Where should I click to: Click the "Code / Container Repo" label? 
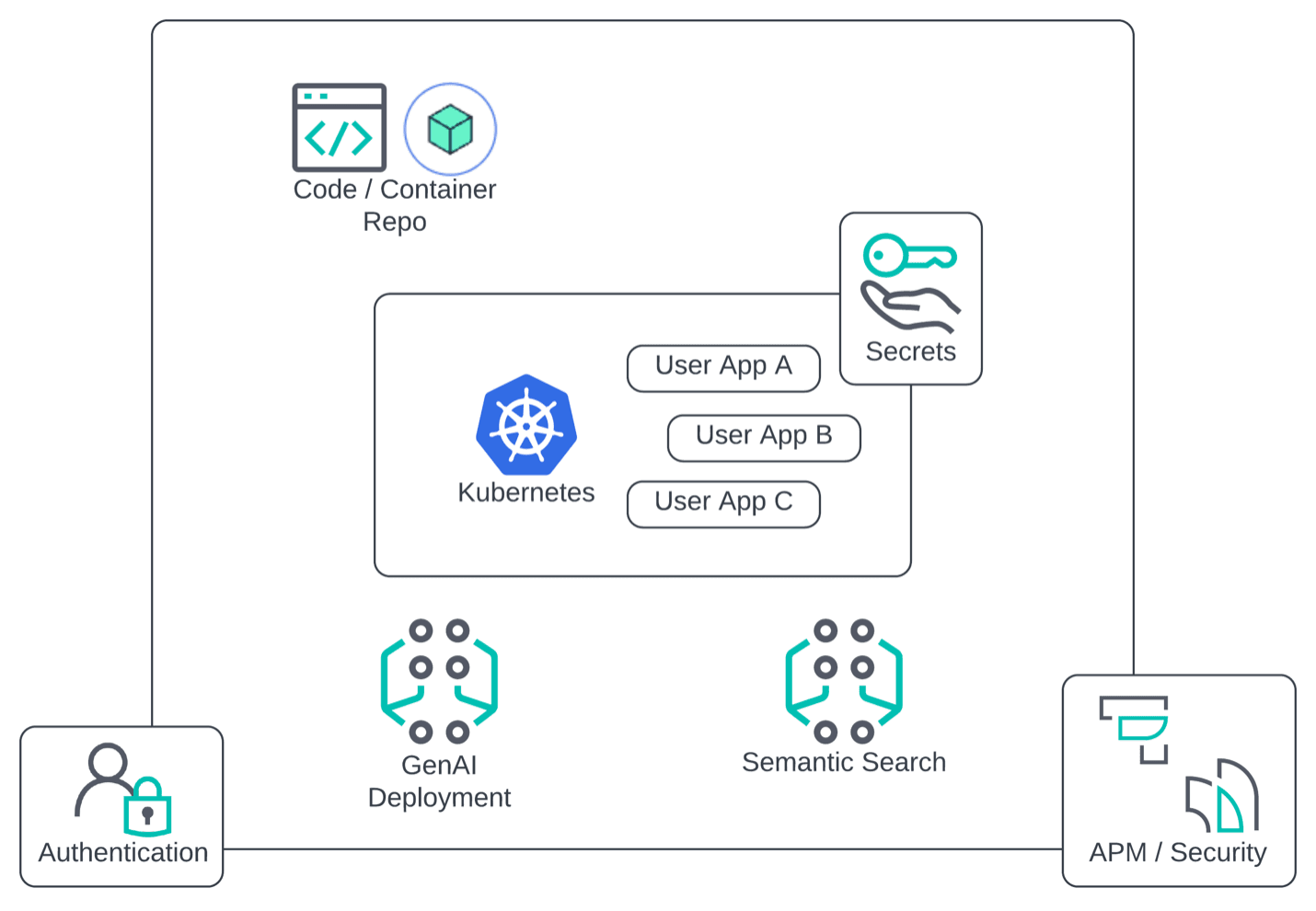pos(395,205)
